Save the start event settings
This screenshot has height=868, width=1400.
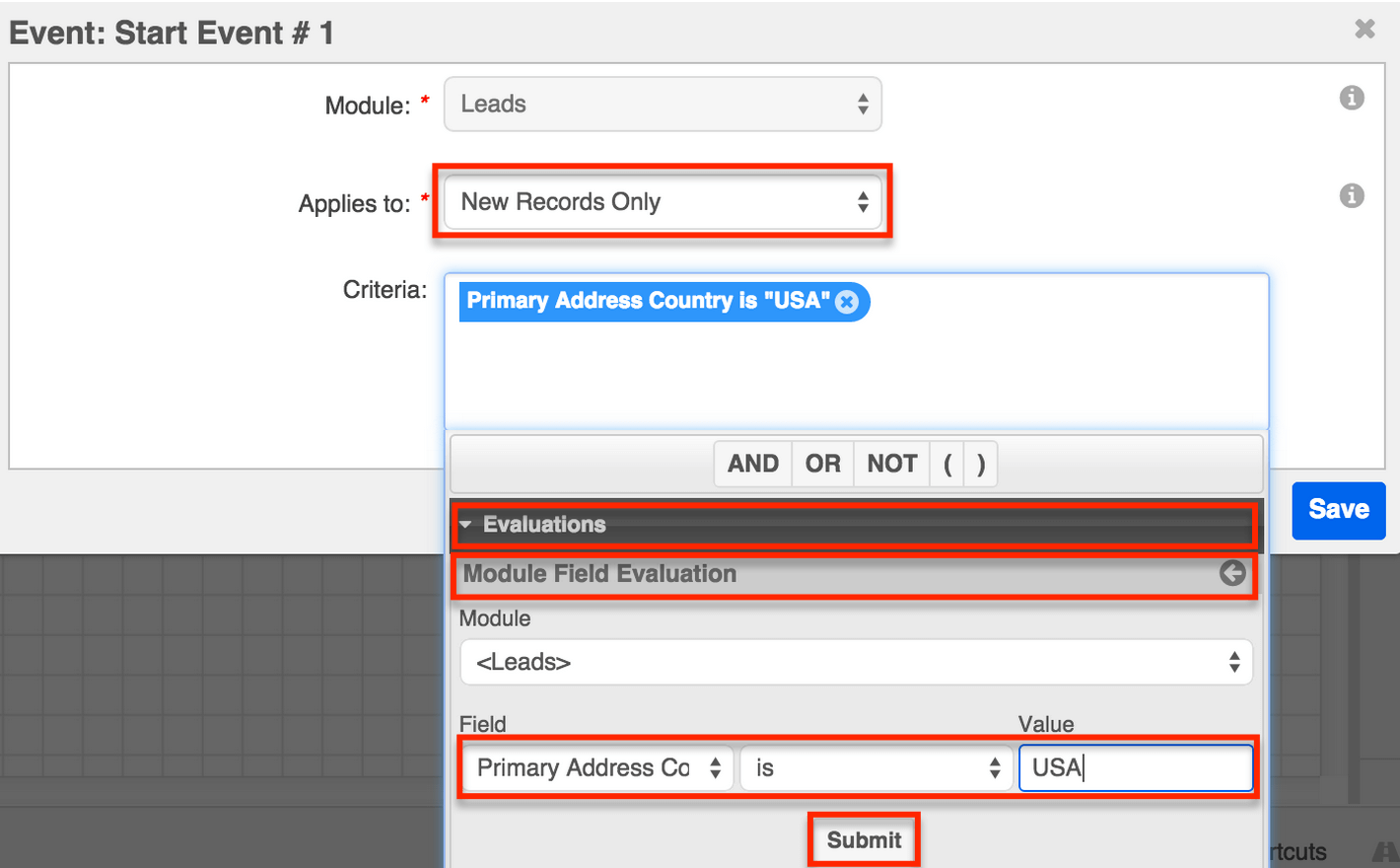coord(1339,510)
